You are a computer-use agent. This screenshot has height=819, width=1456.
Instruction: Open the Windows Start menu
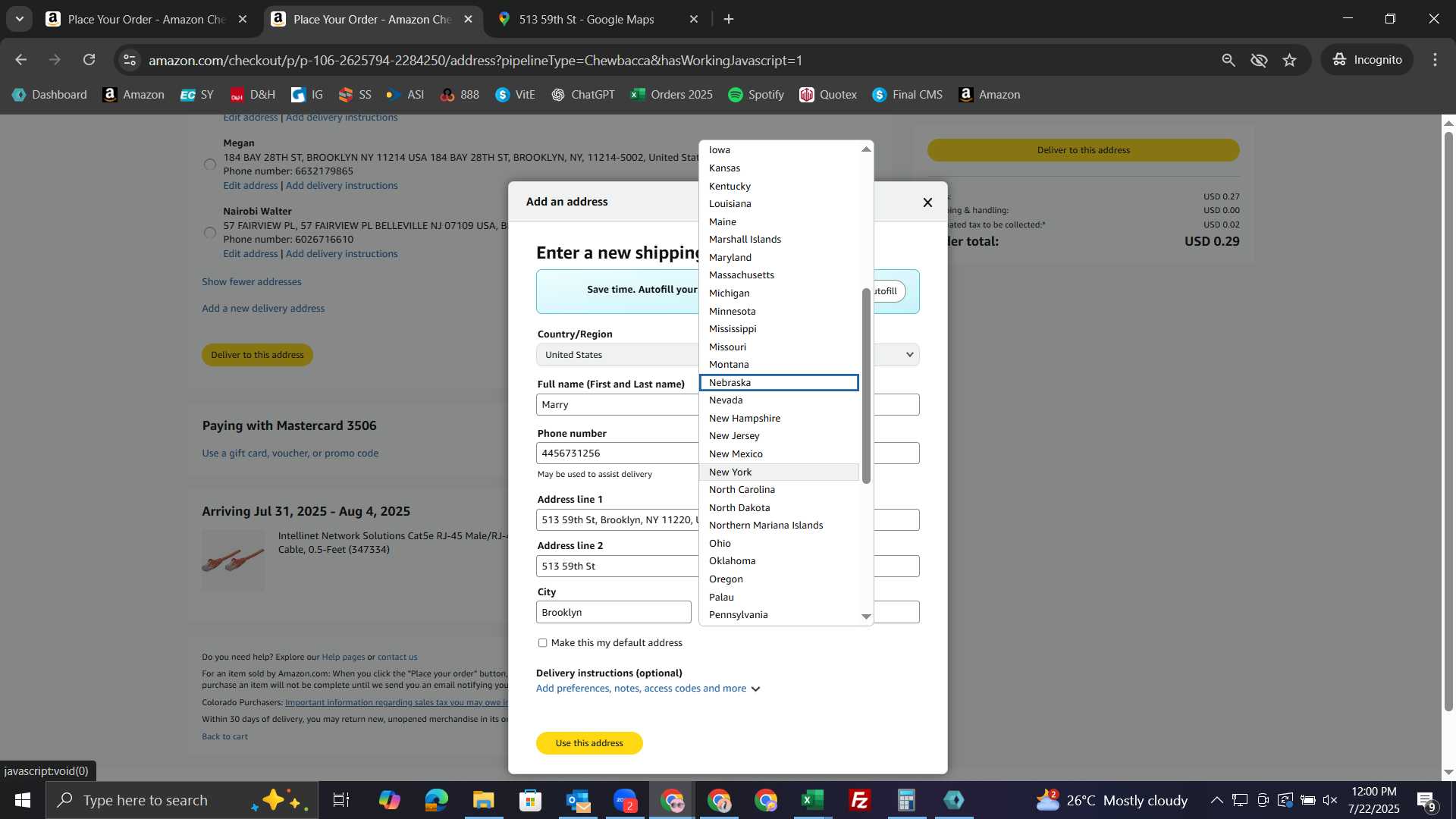[x=23, y=800]
